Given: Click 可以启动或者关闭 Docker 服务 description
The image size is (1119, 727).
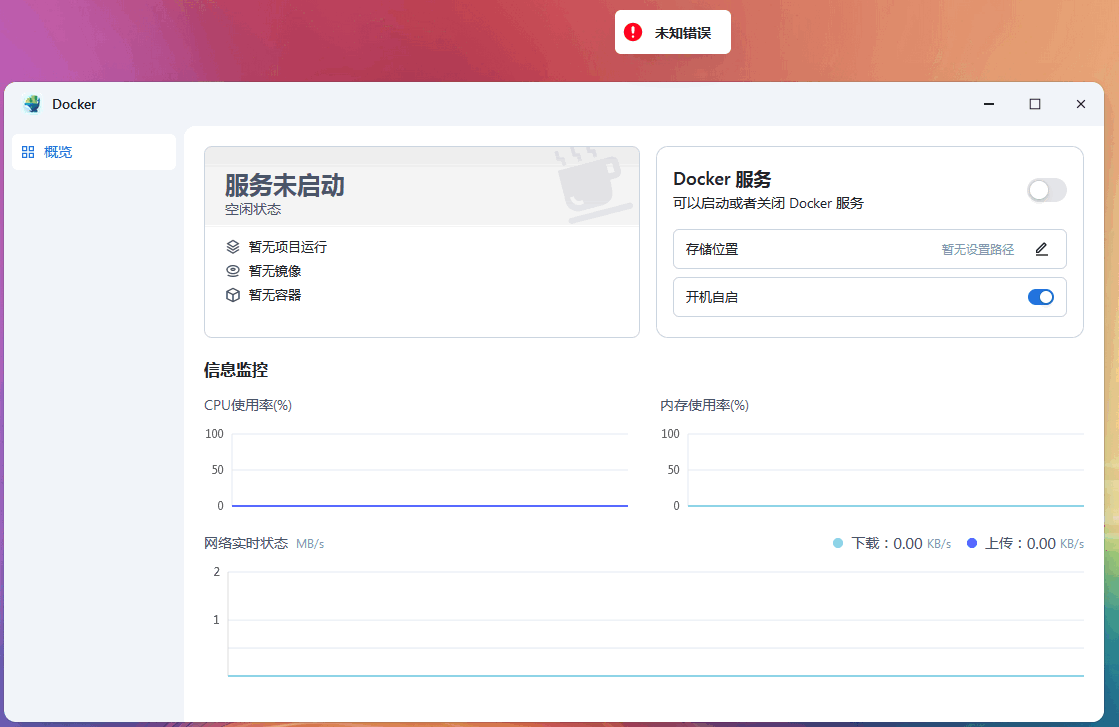Looking at the screenshot, I should point(769,203).
